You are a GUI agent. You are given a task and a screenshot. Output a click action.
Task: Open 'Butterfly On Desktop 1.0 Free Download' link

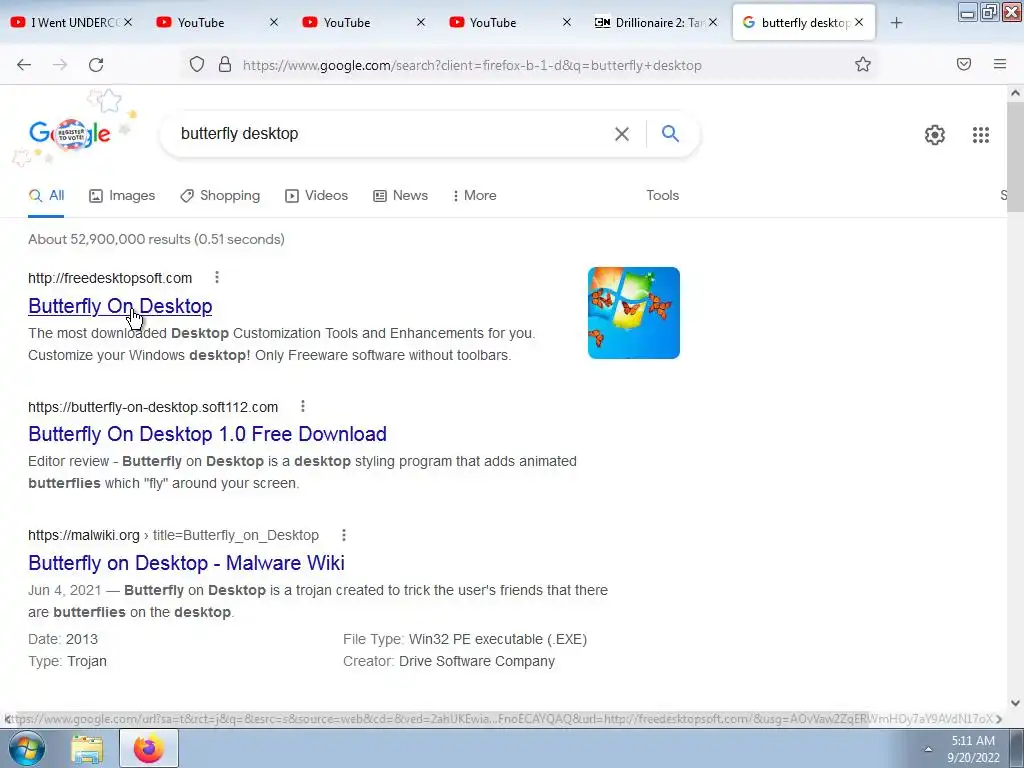point(208,434)
